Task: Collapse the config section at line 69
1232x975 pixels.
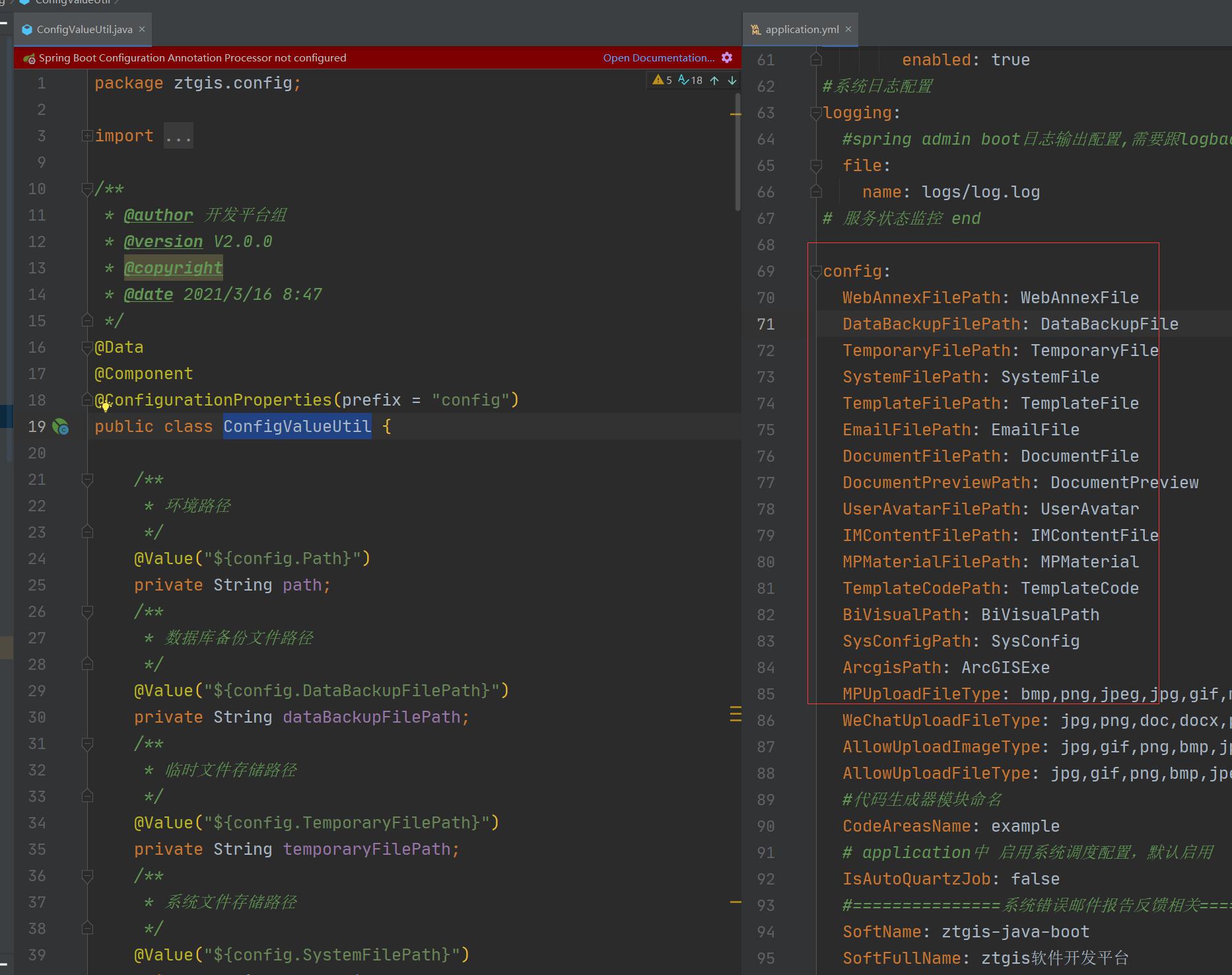Action: 816,271
